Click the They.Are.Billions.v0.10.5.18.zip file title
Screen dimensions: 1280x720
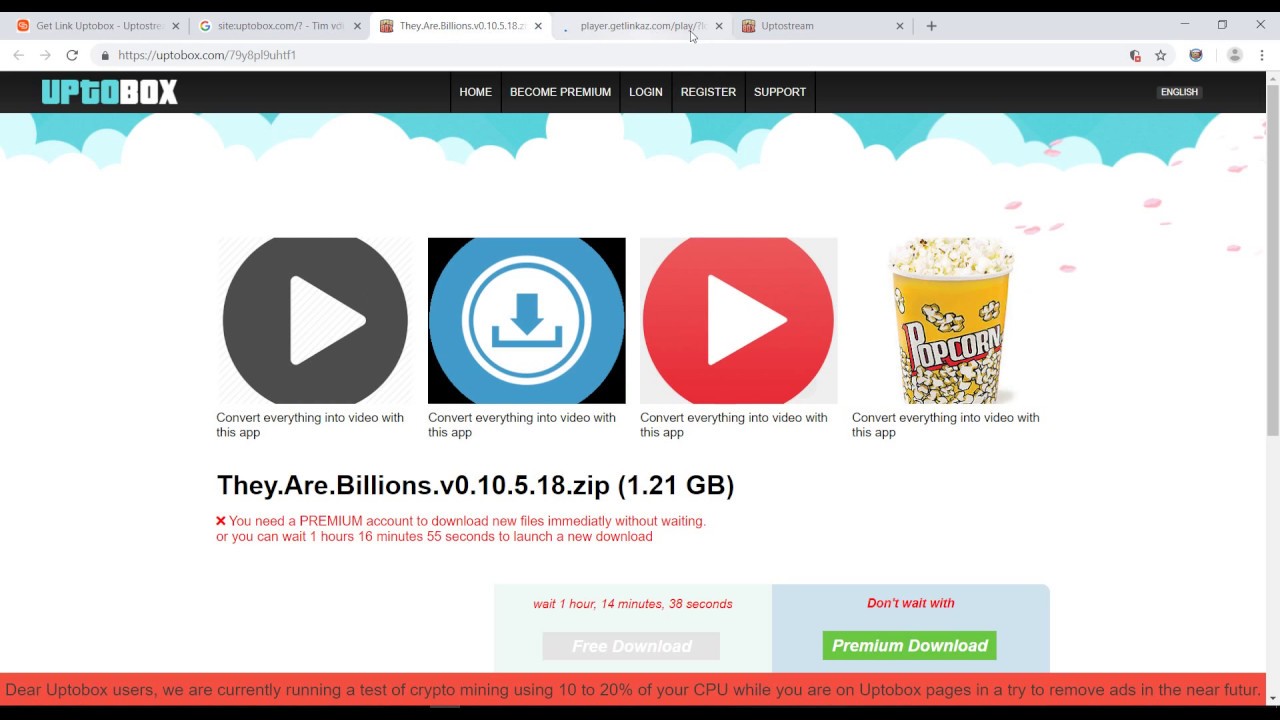475,485
